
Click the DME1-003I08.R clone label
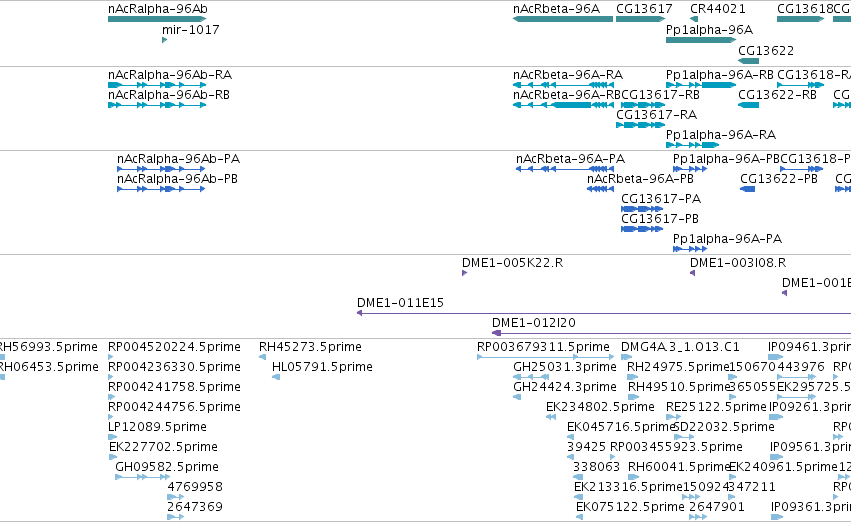(x=738, y=263)
